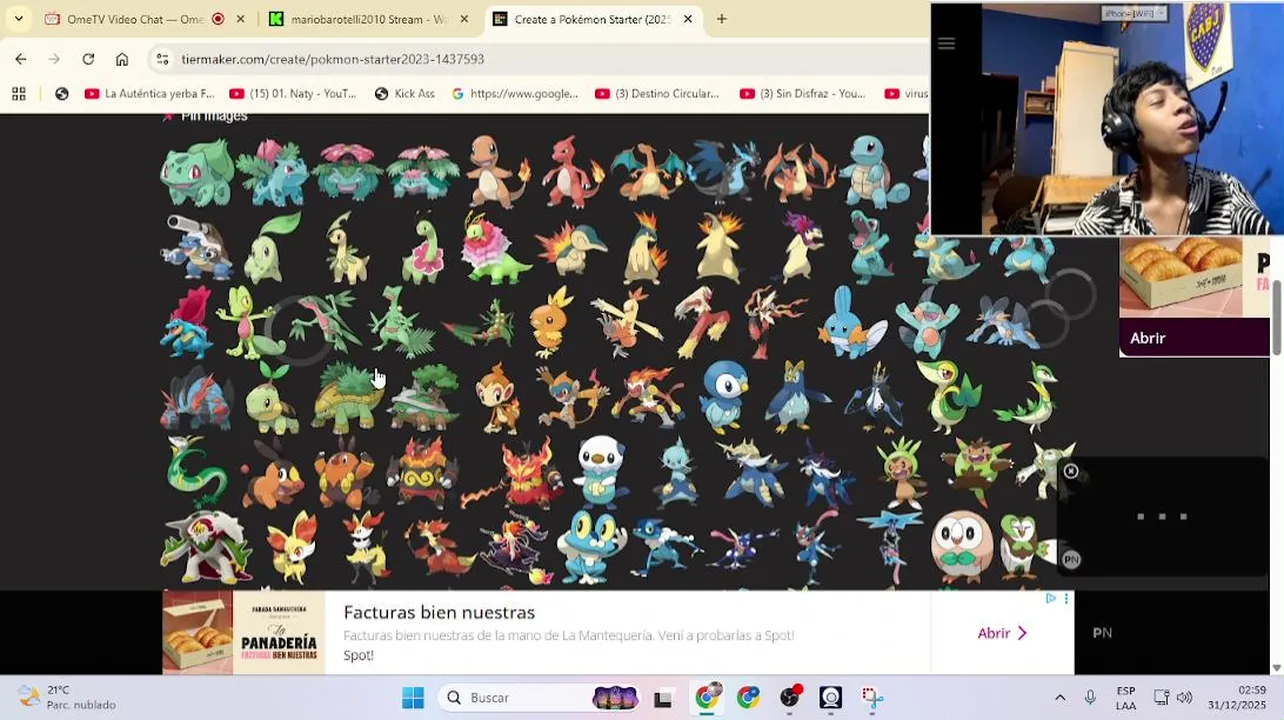Select the Piplup image

722,397
